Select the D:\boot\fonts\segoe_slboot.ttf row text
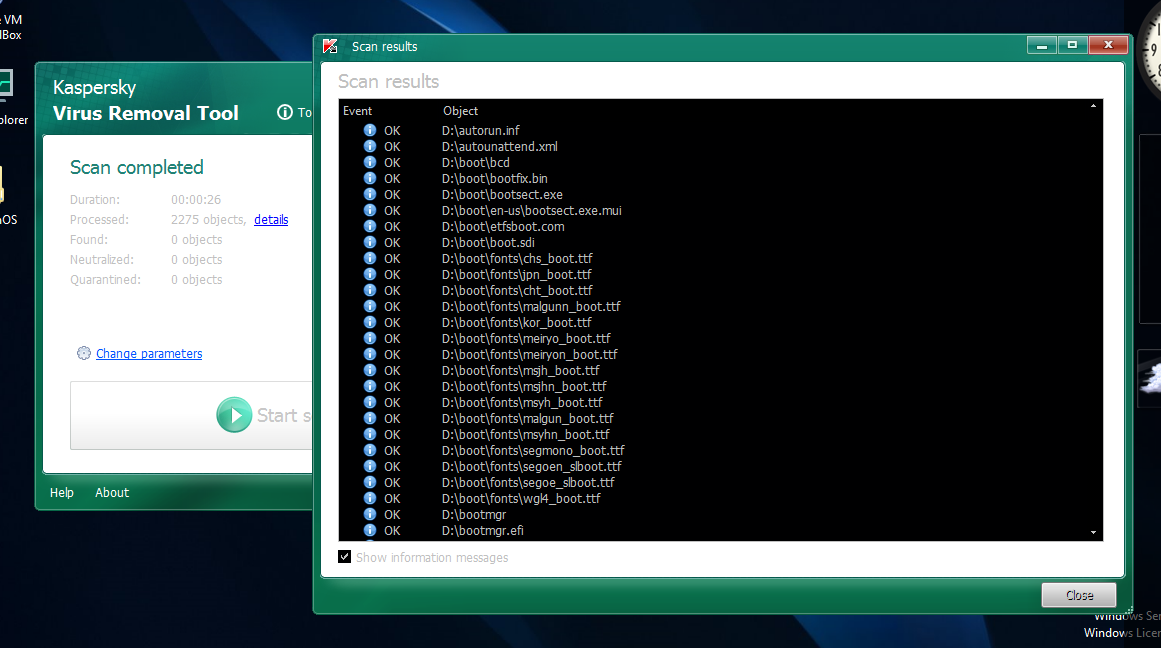Screen dimensions: 1161x648 528,483
